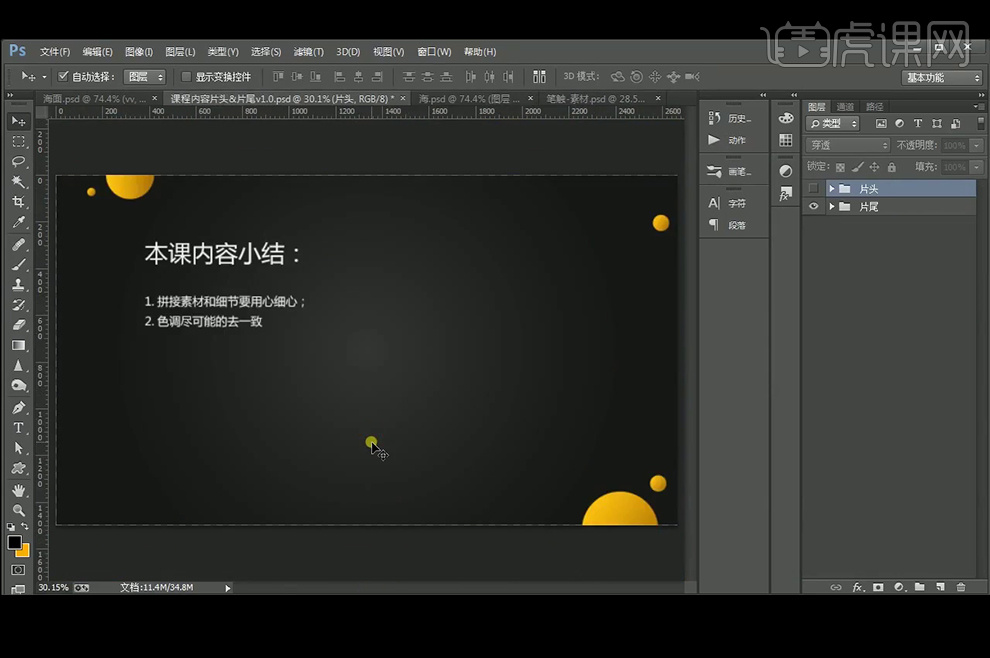The width and height of the screenshot is (990, 658).
Task: Open the Paragraph panel icon
Action: pyautogui.click(x=714, y=225)
